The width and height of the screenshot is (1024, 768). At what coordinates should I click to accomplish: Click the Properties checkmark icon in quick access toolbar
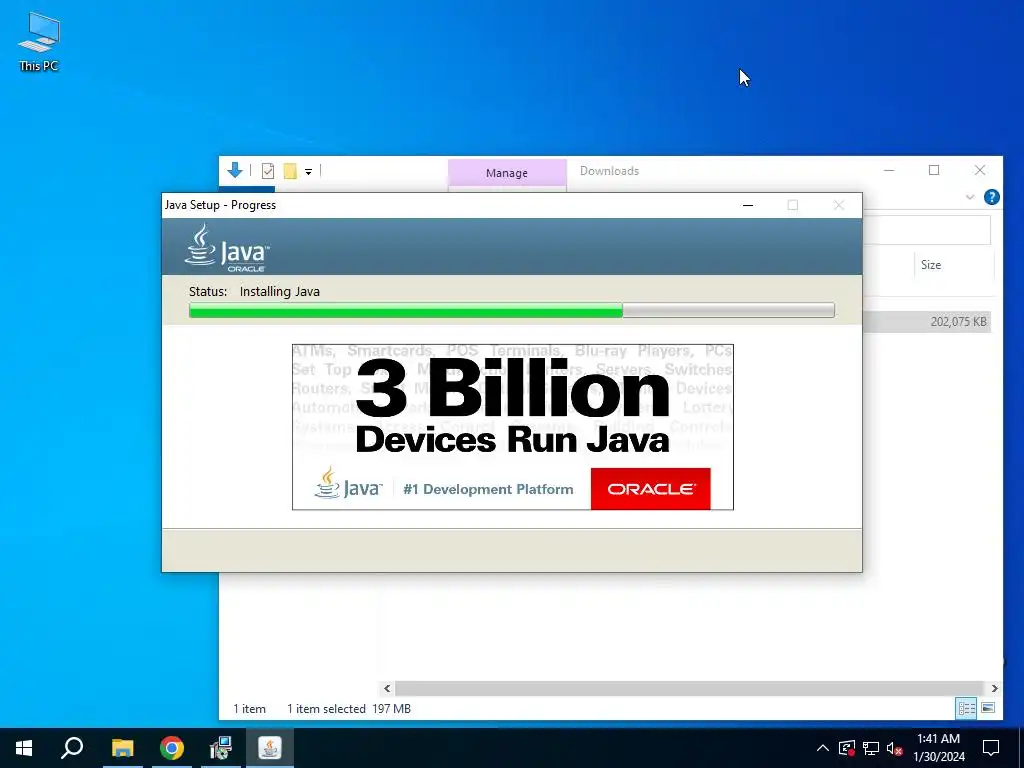coord(268,171)
